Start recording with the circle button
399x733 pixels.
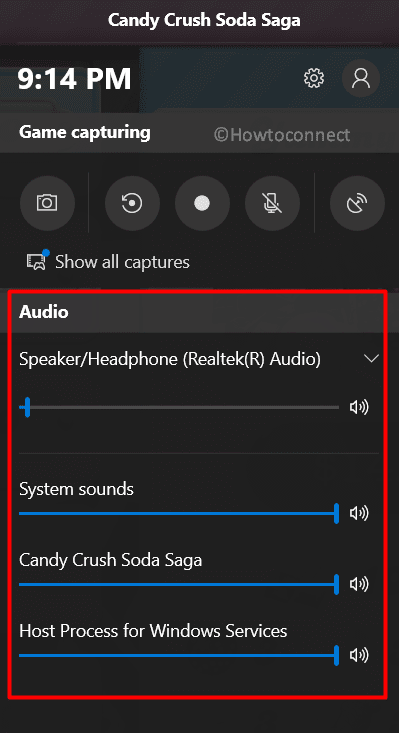click(202, 203)
